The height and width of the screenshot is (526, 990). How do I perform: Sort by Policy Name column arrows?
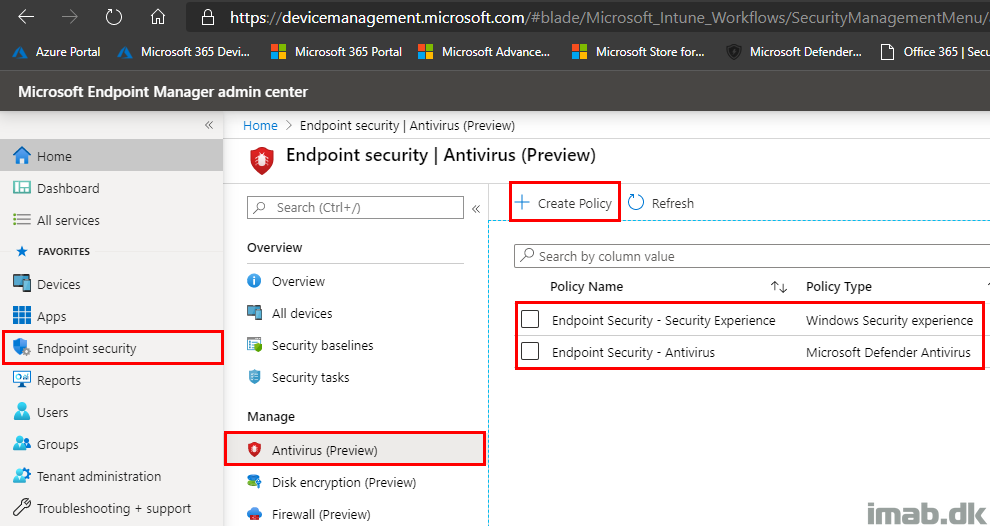(x=778, y=287)
